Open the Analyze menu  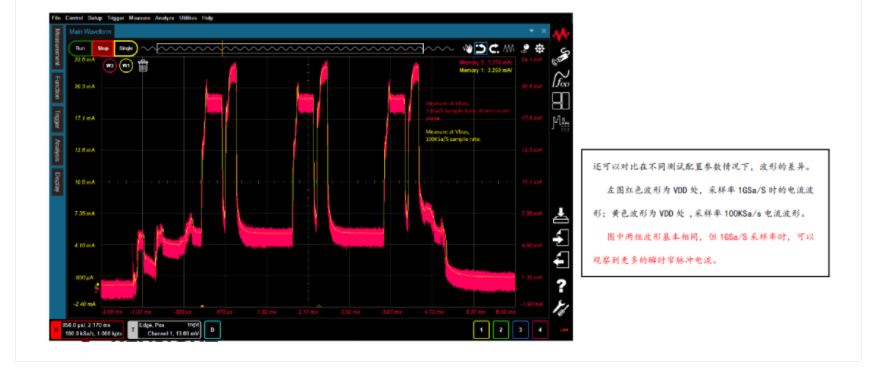click(x=165, y=18)
